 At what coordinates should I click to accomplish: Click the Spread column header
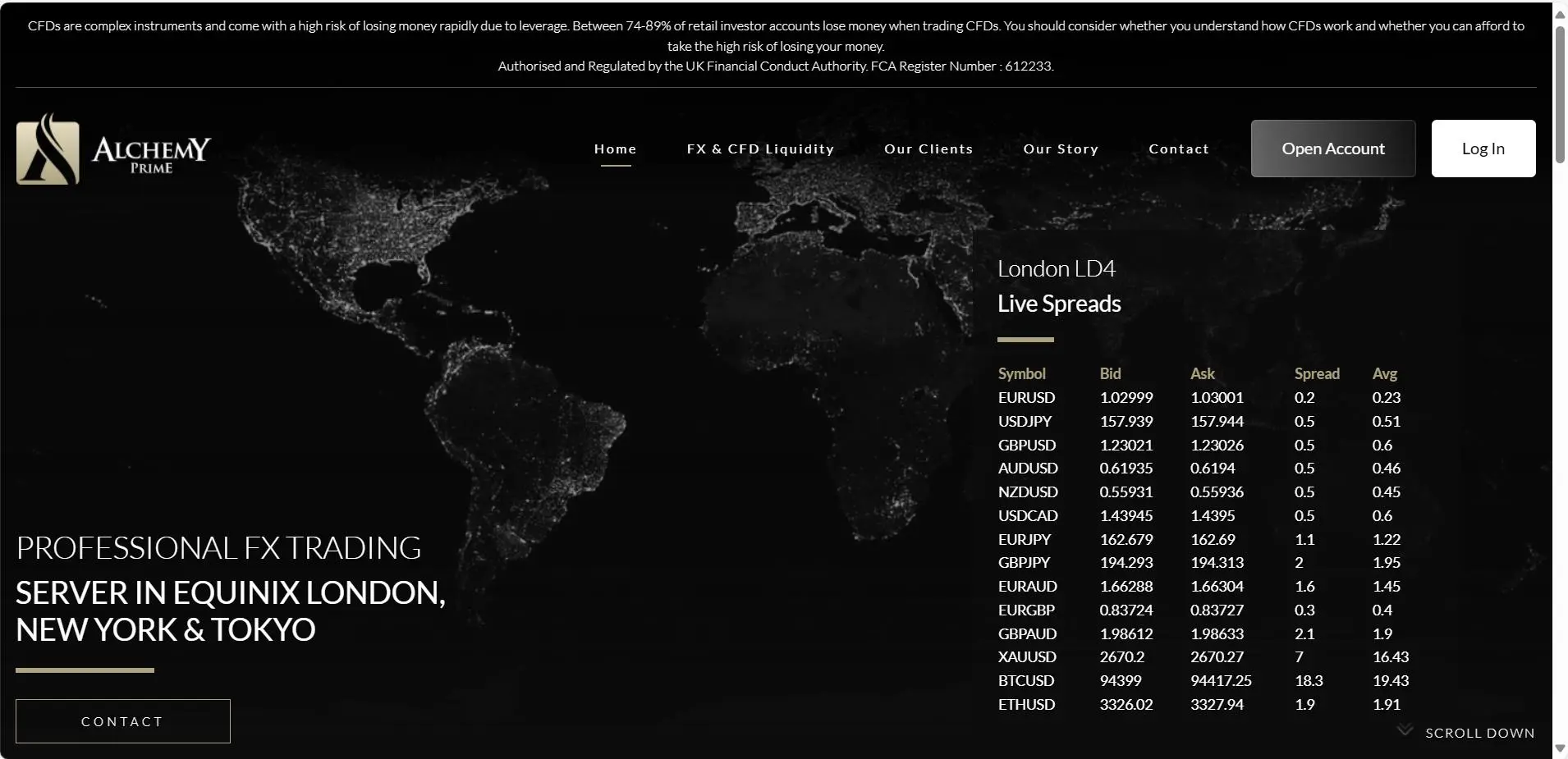click(1317, 374)
